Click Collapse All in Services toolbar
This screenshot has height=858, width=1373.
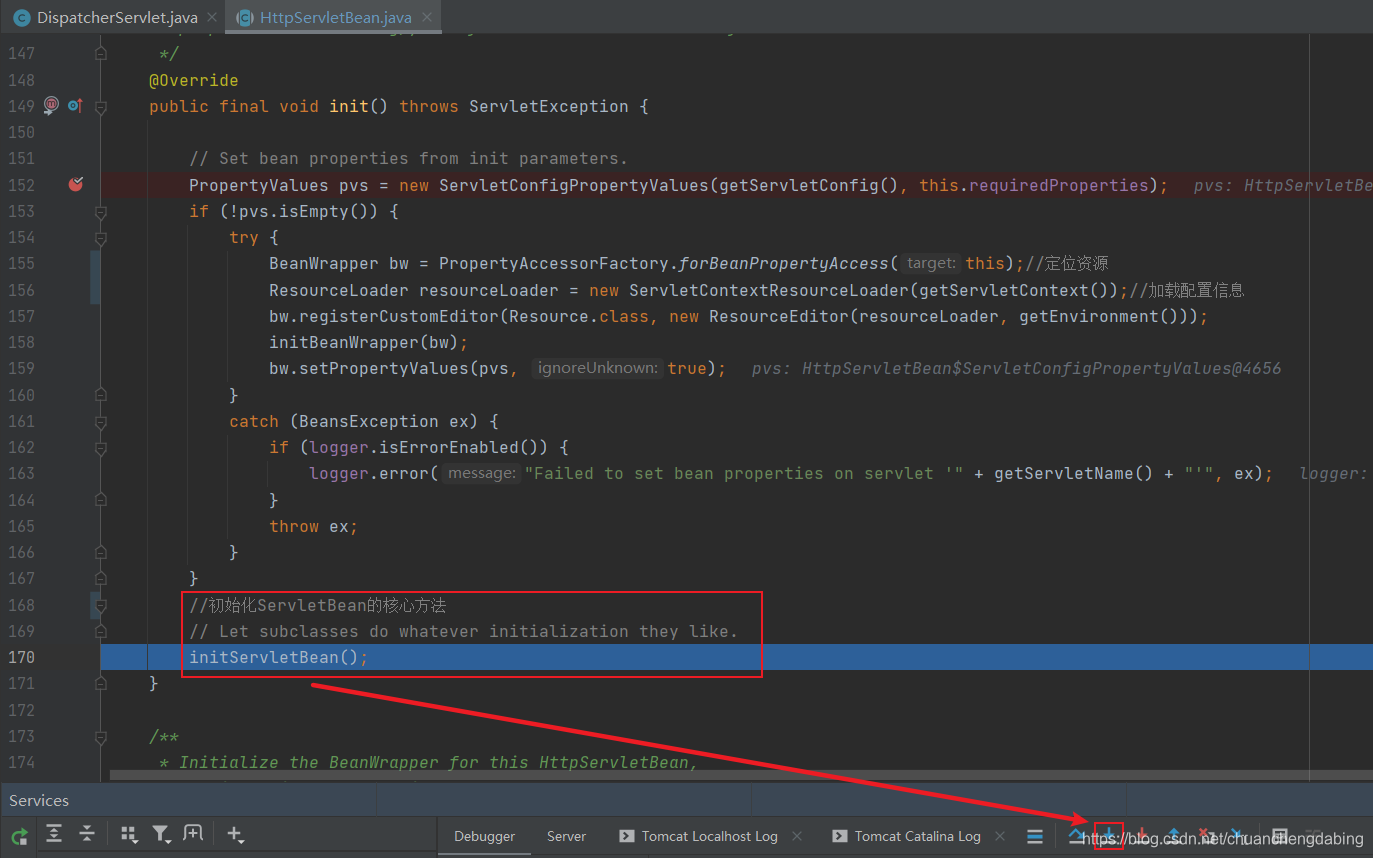pyautogui.click(x=87, y=834)
